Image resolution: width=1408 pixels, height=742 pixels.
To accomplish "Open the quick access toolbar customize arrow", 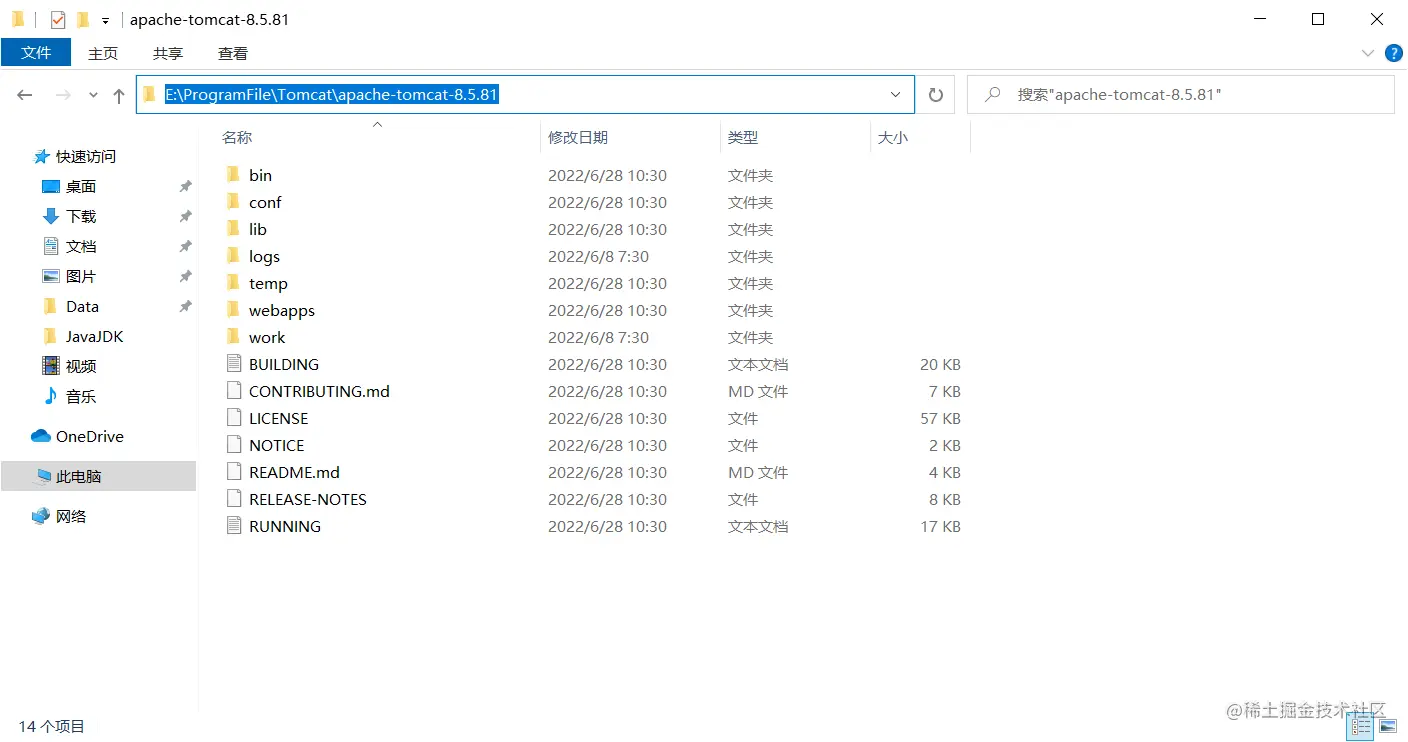I will coord(105,20).
